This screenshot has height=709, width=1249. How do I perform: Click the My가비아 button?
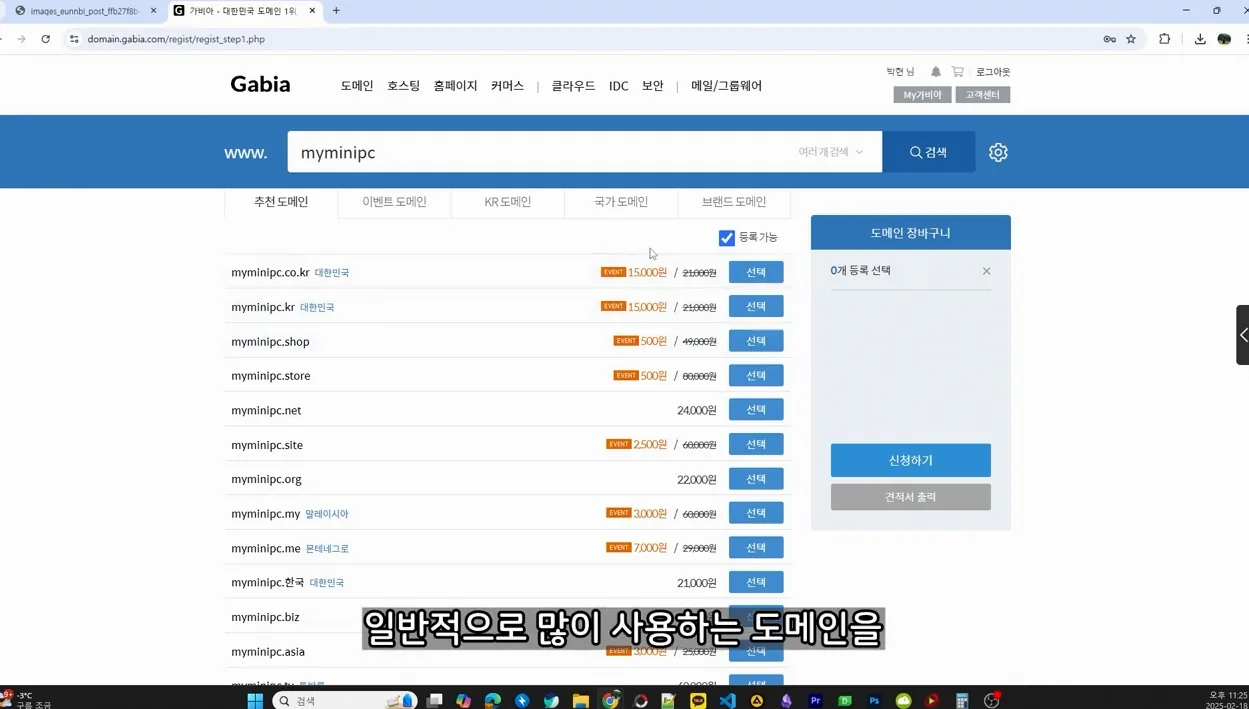[x=922, y=95]
